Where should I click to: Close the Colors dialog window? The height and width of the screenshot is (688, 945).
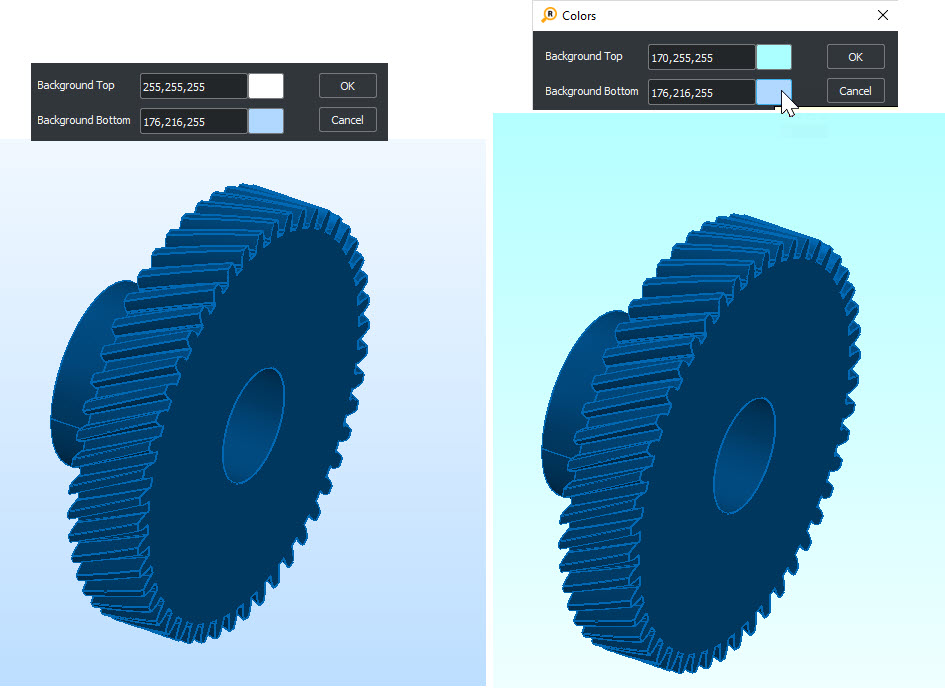pos(882,15)
